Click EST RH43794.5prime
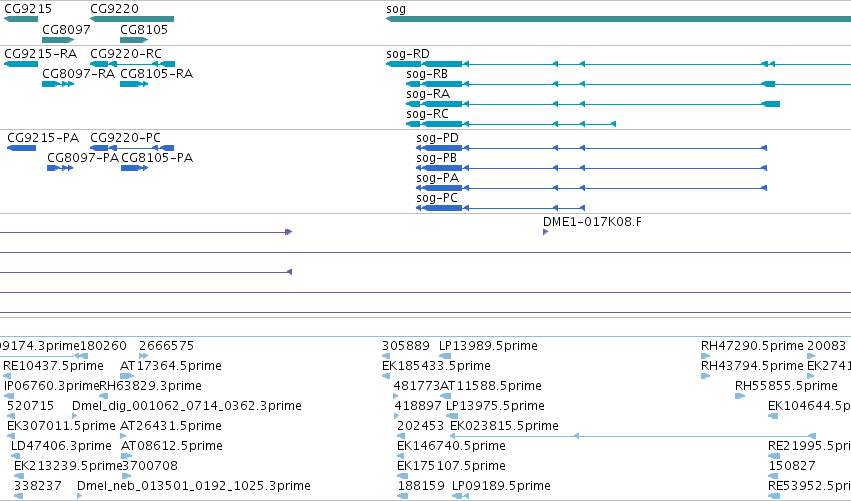 [x=752, y=366]
